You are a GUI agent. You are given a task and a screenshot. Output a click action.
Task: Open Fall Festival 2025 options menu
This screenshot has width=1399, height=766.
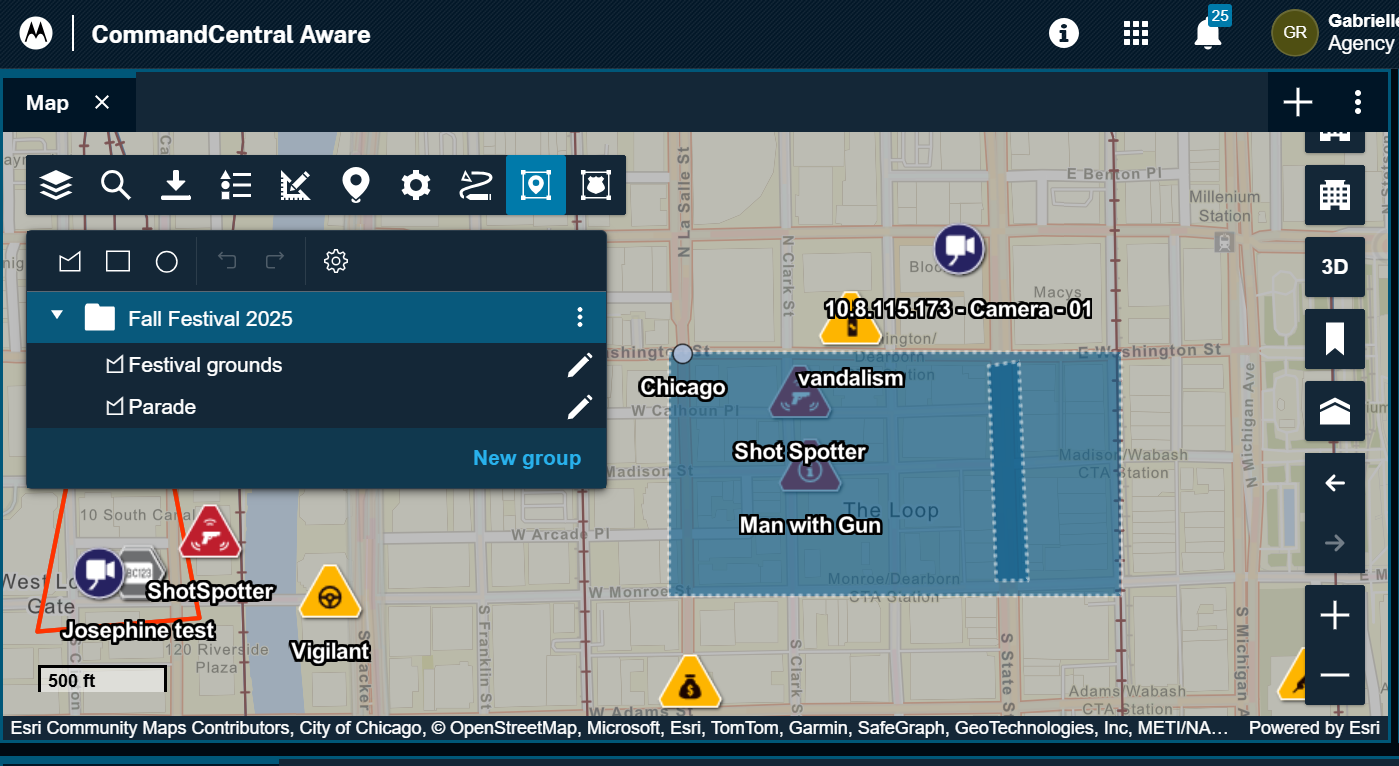click(x=580, y=318)
